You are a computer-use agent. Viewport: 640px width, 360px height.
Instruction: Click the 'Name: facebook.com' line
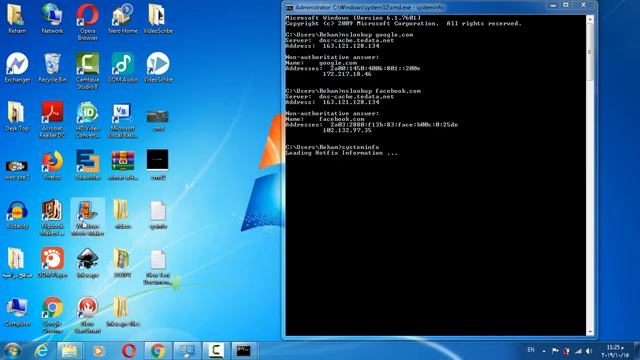[x=325, y=119]
